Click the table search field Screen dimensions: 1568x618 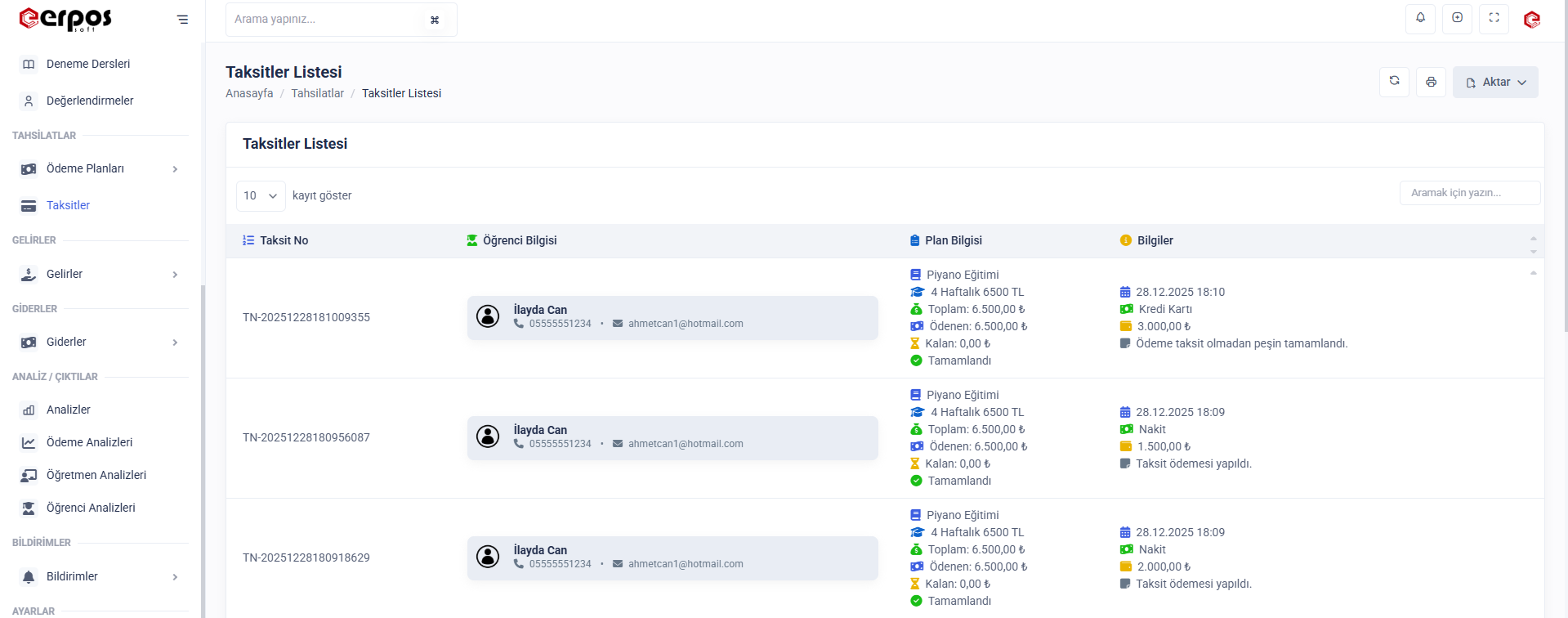1469,193
